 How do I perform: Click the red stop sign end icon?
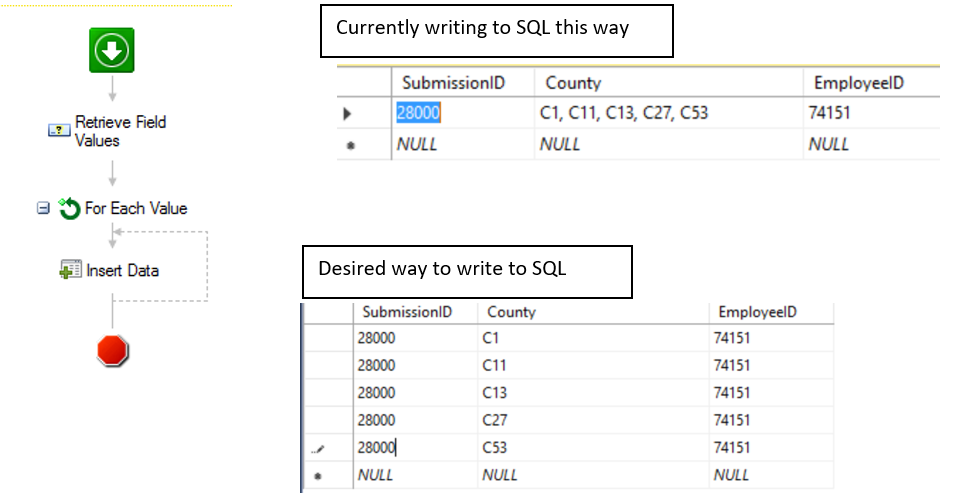pyautogui.click(x=113, y=350)
